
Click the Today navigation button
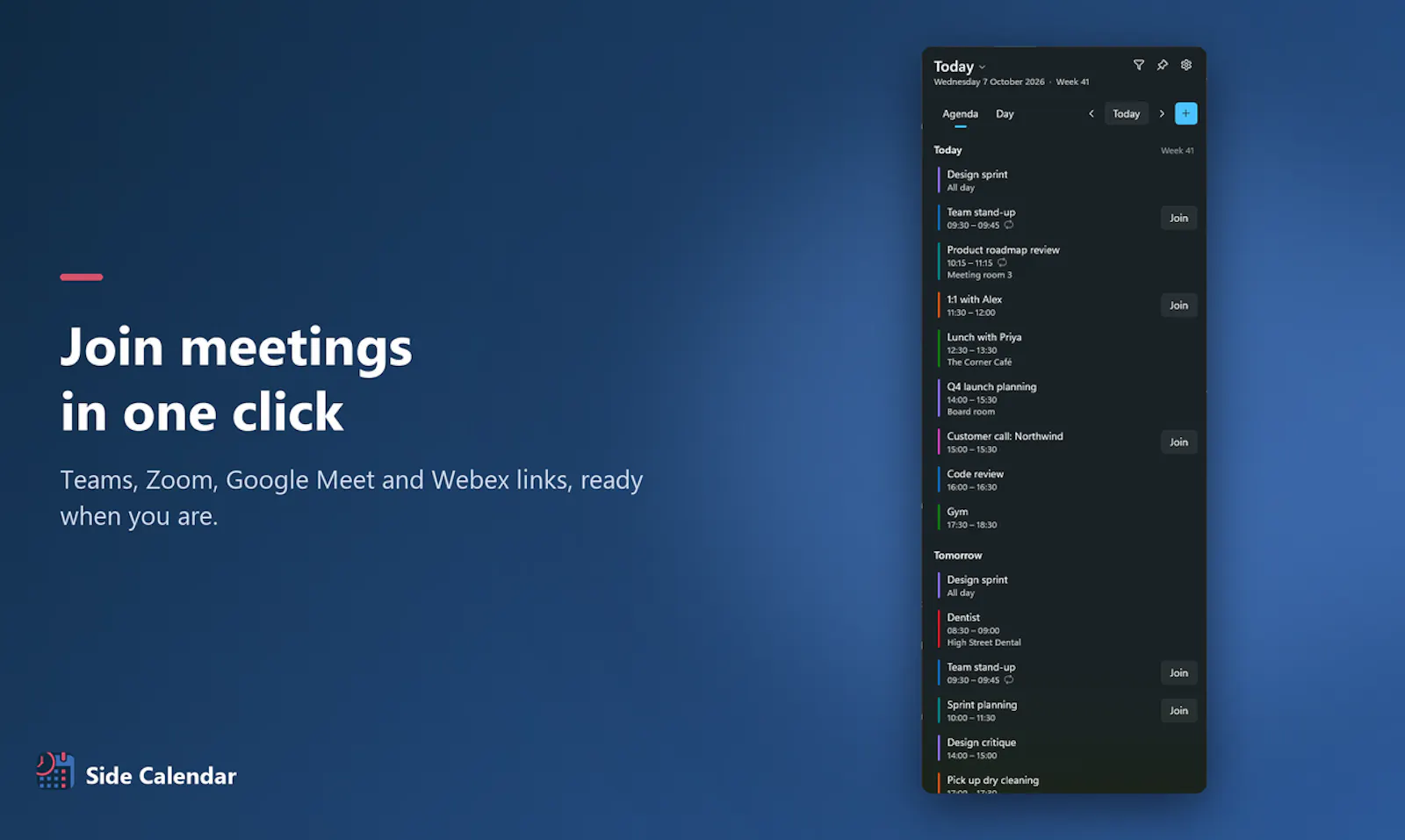coord(1126,113)
